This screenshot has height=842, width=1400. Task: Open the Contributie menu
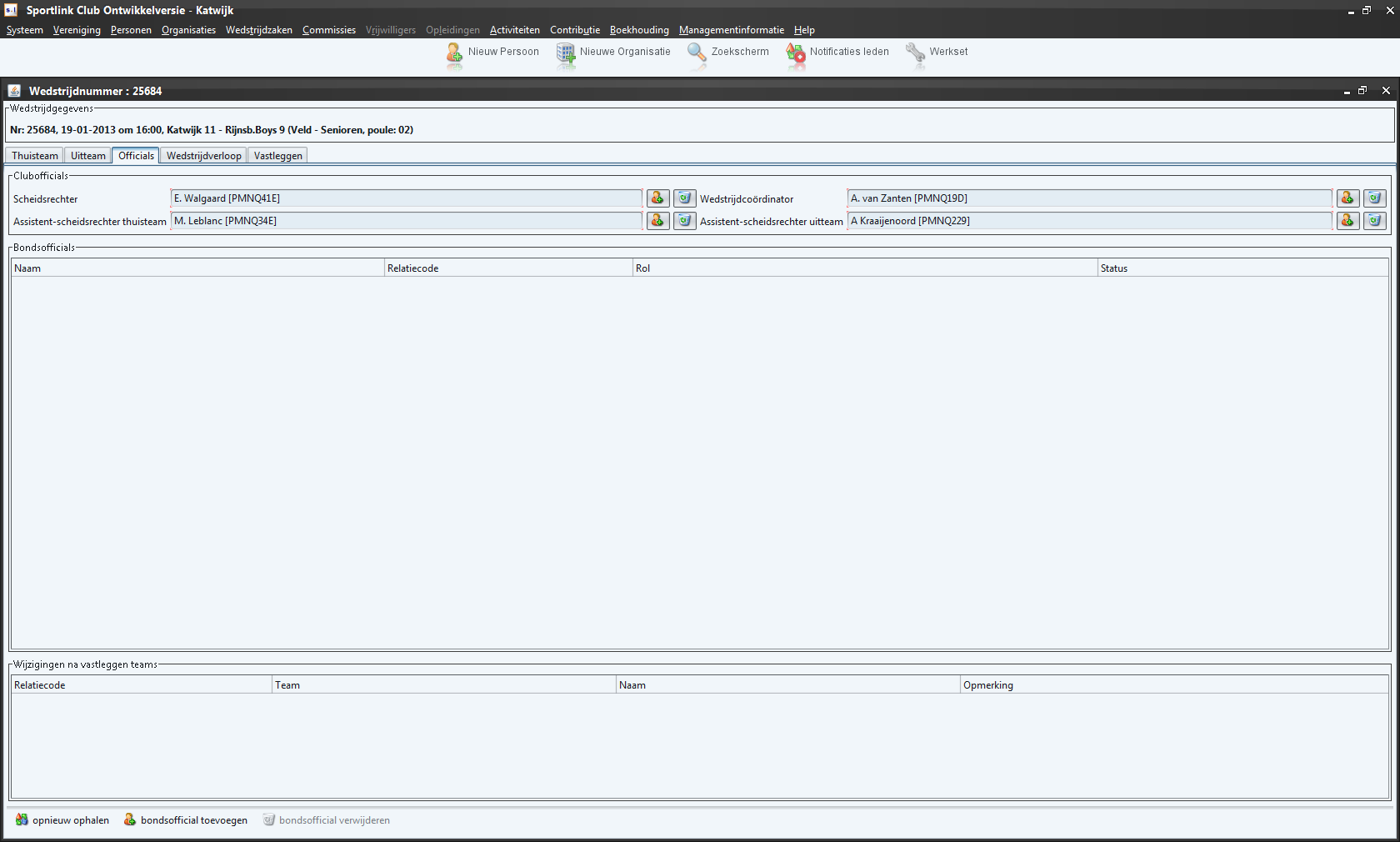(x=575, y=30)
